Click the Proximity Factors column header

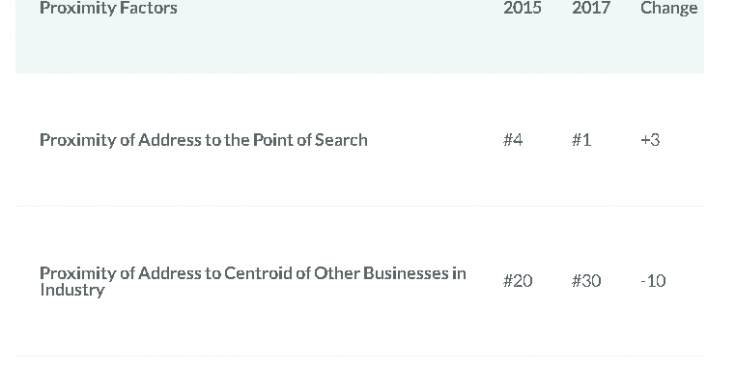(x=108, y=8)
